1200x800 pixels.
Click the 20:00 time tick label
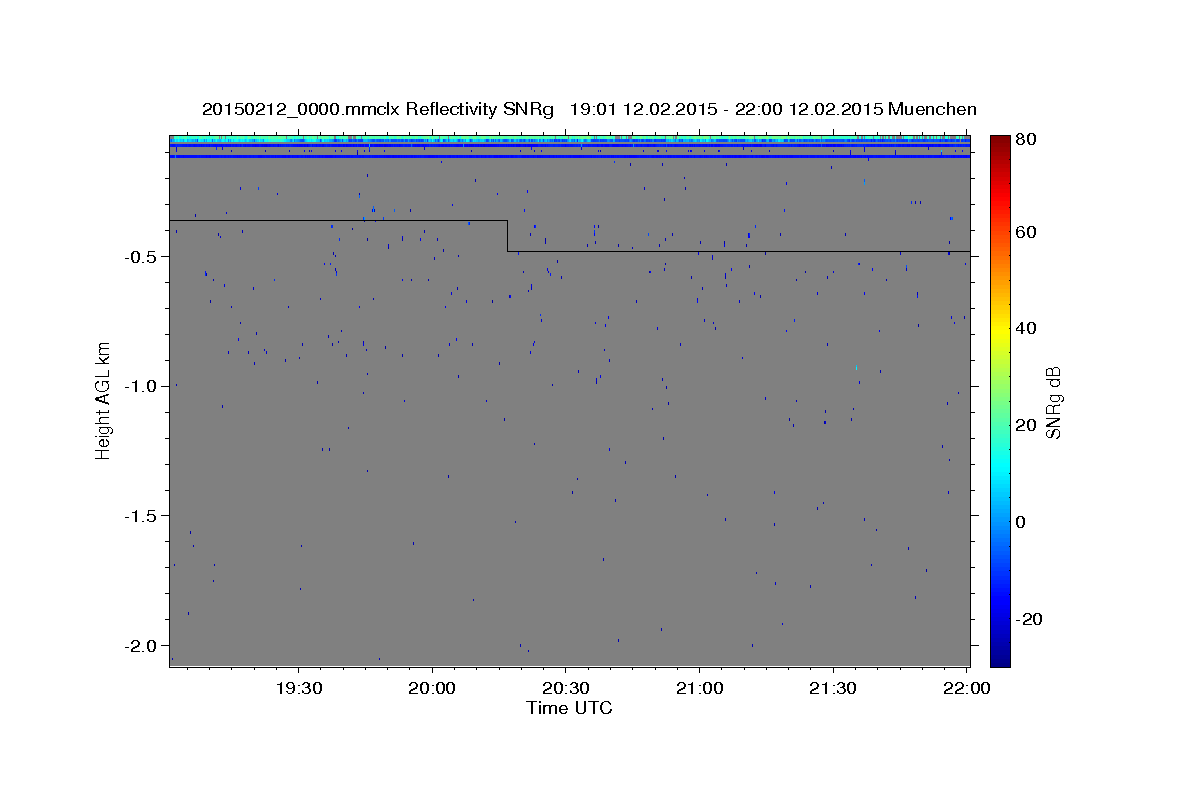[432, 689]
